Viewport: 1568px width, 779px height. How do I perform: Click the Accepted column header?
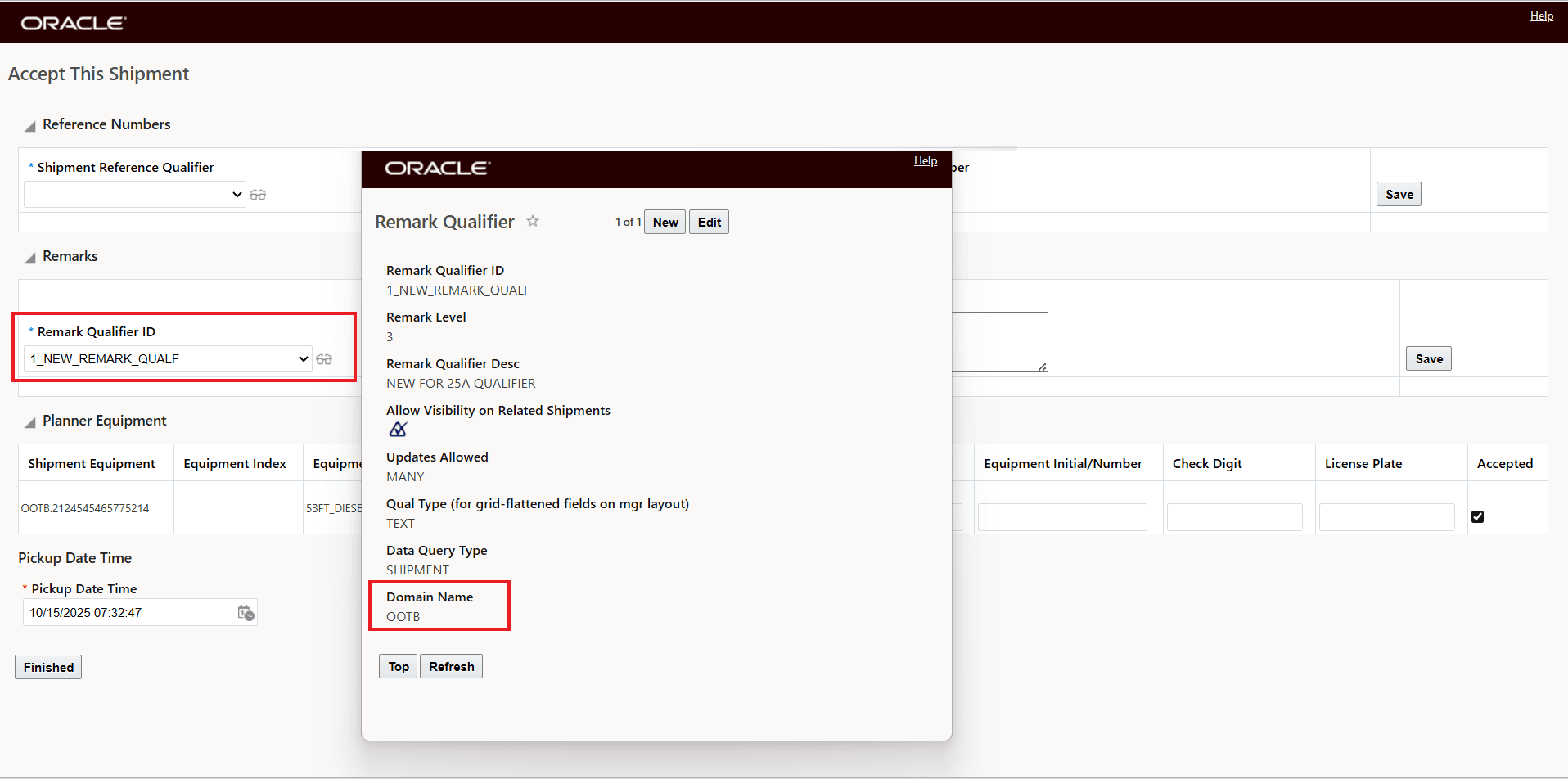[1505, 463]
